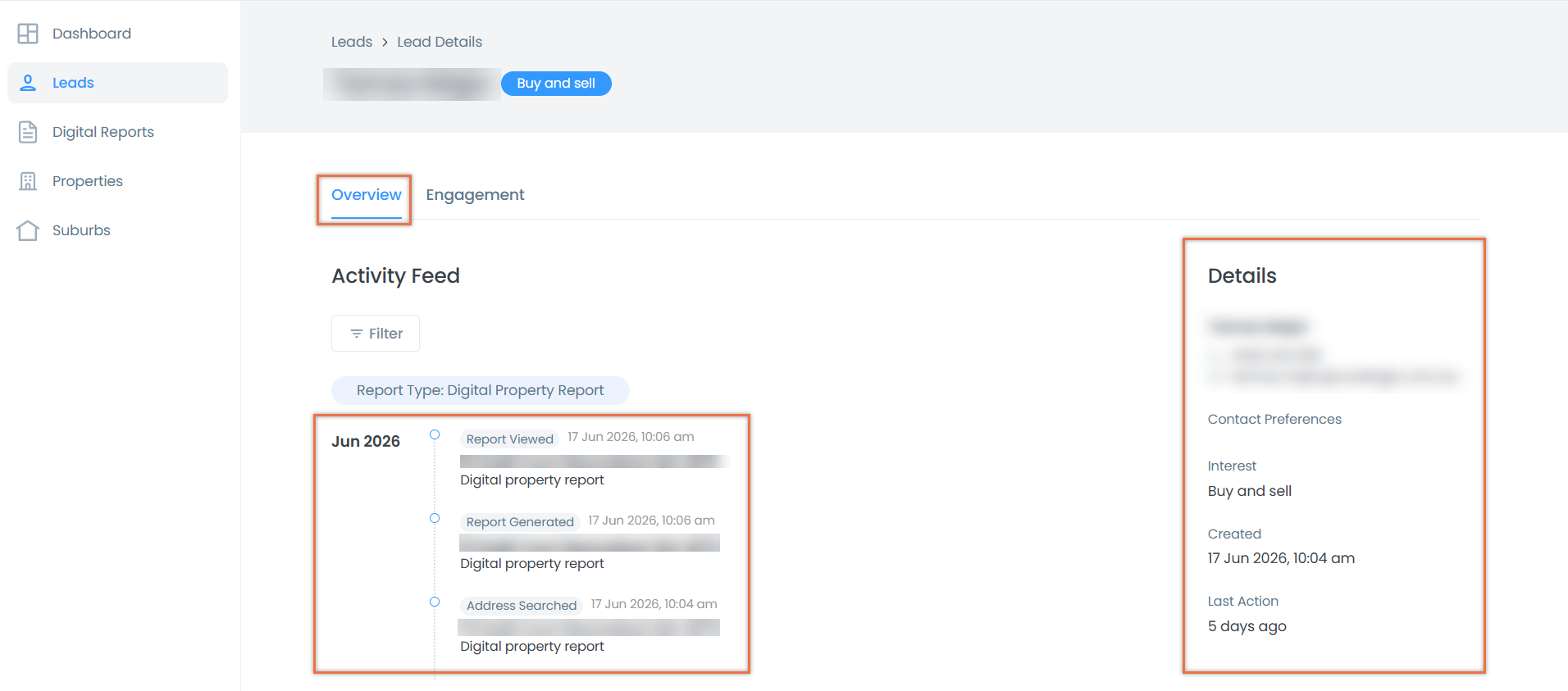The width and height of the screenshot is (1568, 691).
Task: Click the Leads person icon
Action: (x=28, y=83)
